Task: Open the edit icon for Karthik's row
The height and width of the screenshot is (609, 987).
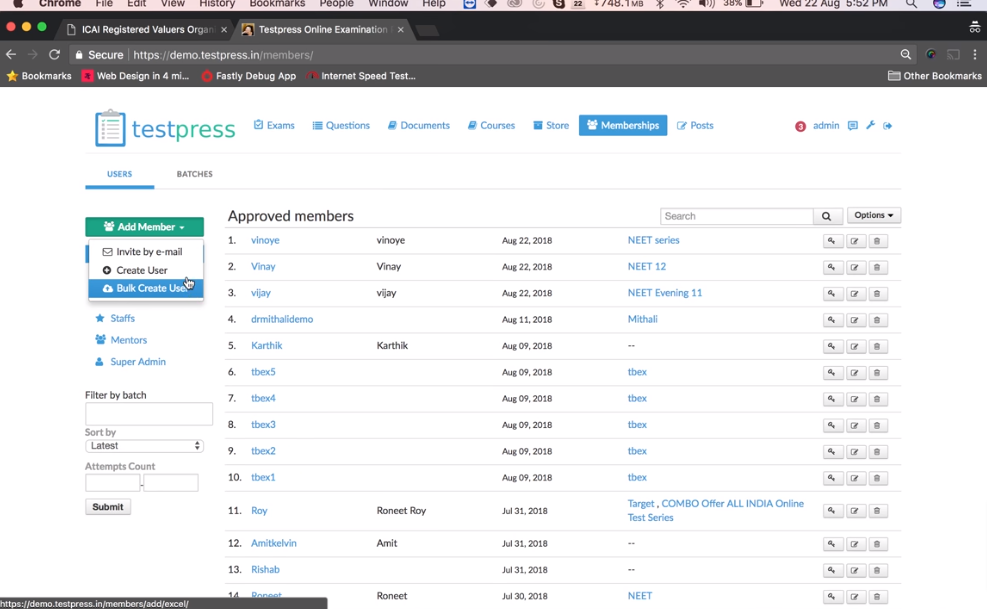Action: click(x=855, y=345)
